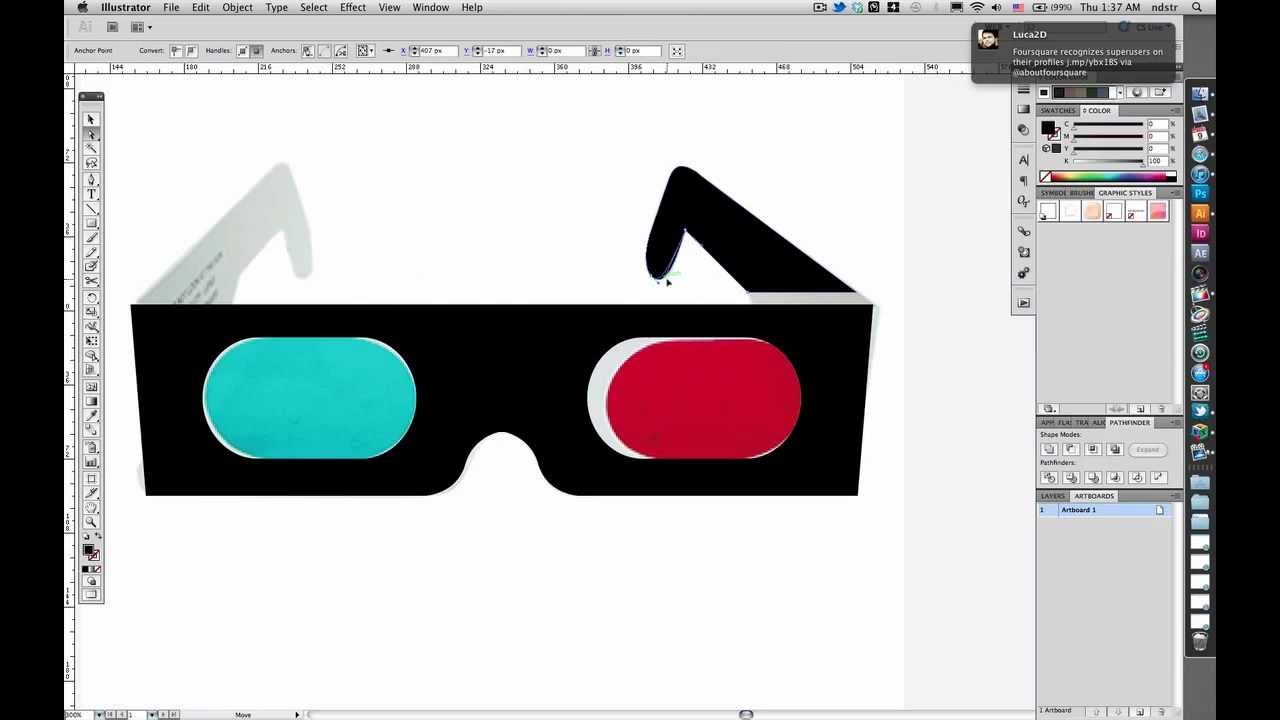The height and width of the screenshot is (720, 1280).
Task: Select the Selection tool arrow
Action: pyautogui.click(x=91, y=119)
